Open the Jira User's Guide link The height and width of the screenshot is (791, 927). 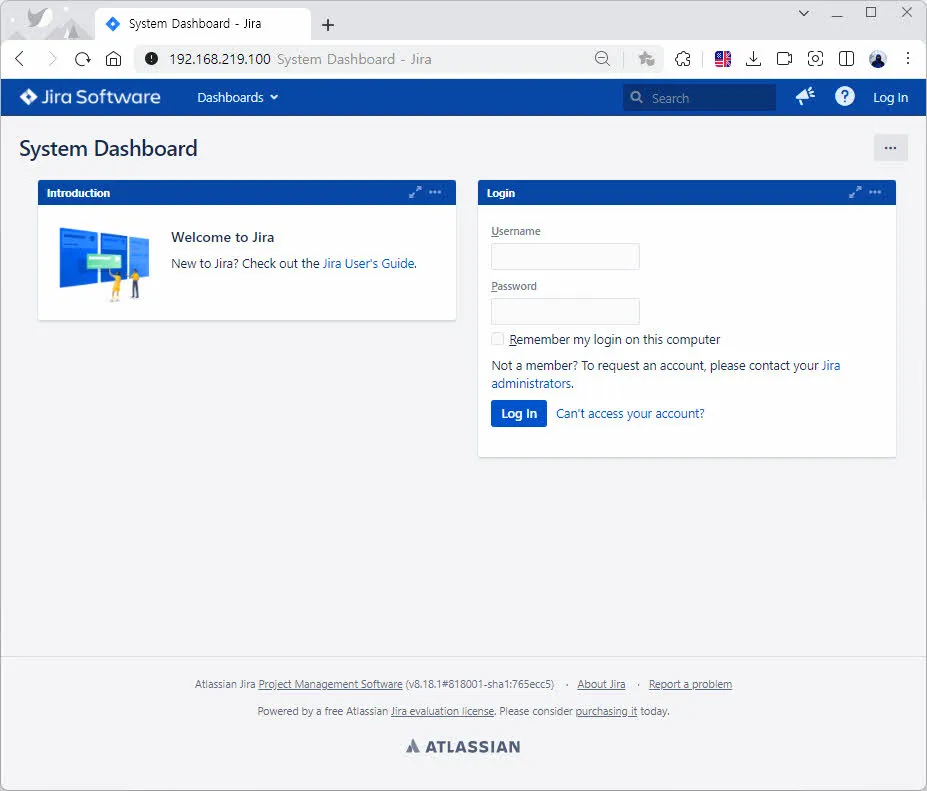(x=368, y=263)
